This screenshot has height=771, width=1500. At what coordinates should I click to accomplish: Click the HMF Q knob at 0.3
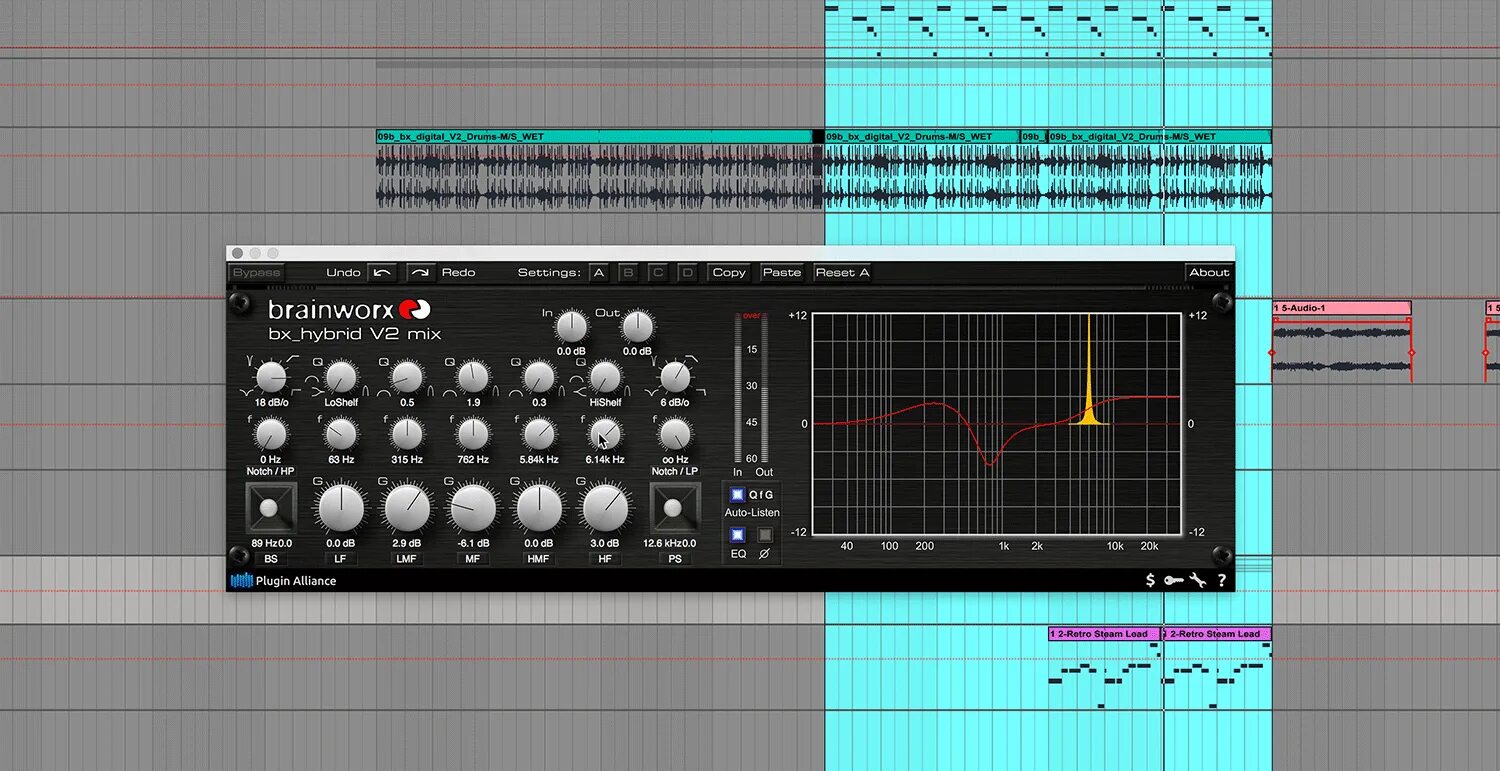coord(539,377)
